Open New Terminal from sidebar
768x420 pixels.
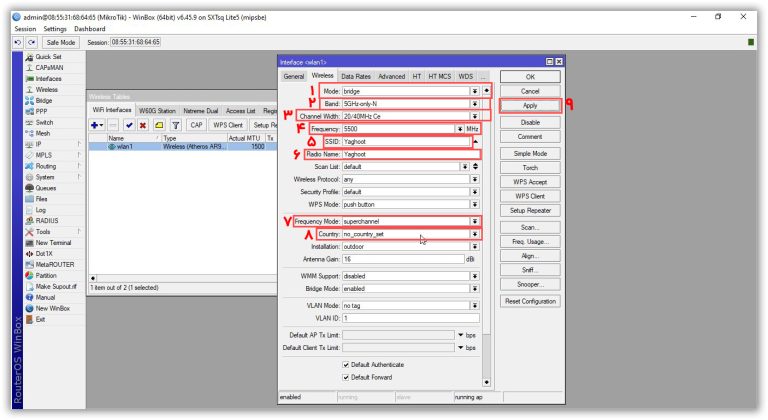click(x=55, y=243)
